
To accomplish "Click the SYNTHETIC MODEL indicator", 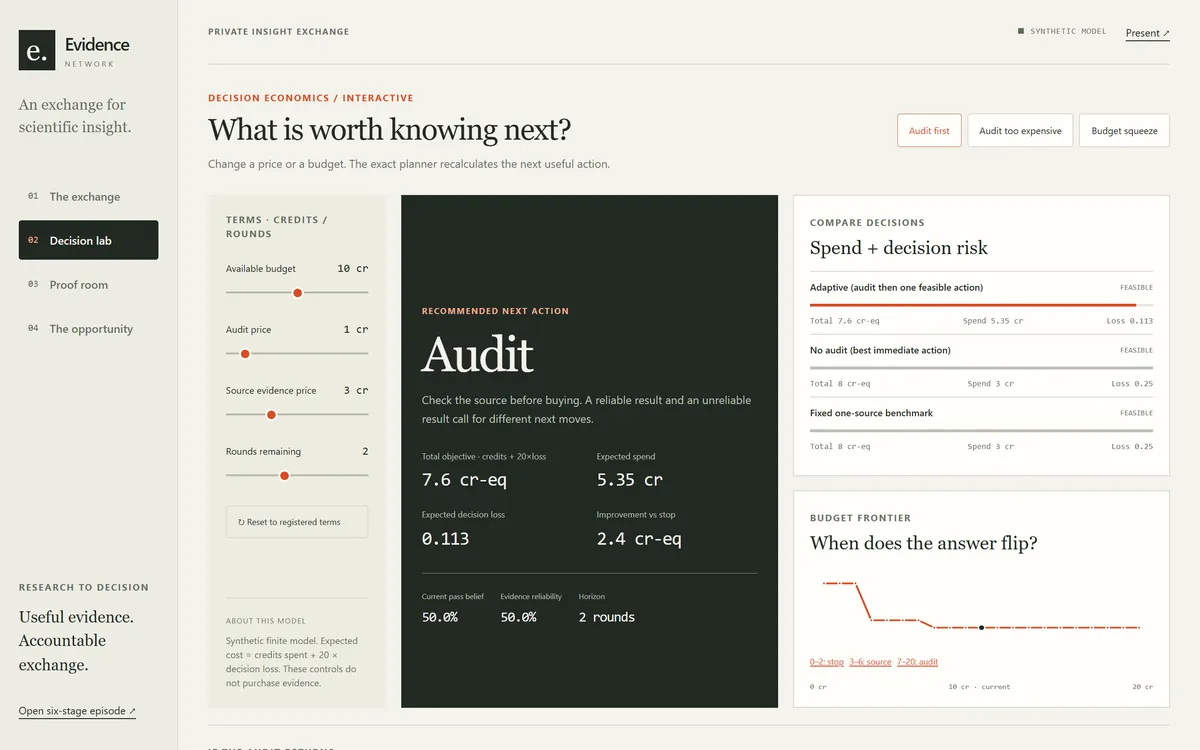I will coord(1062,32).
